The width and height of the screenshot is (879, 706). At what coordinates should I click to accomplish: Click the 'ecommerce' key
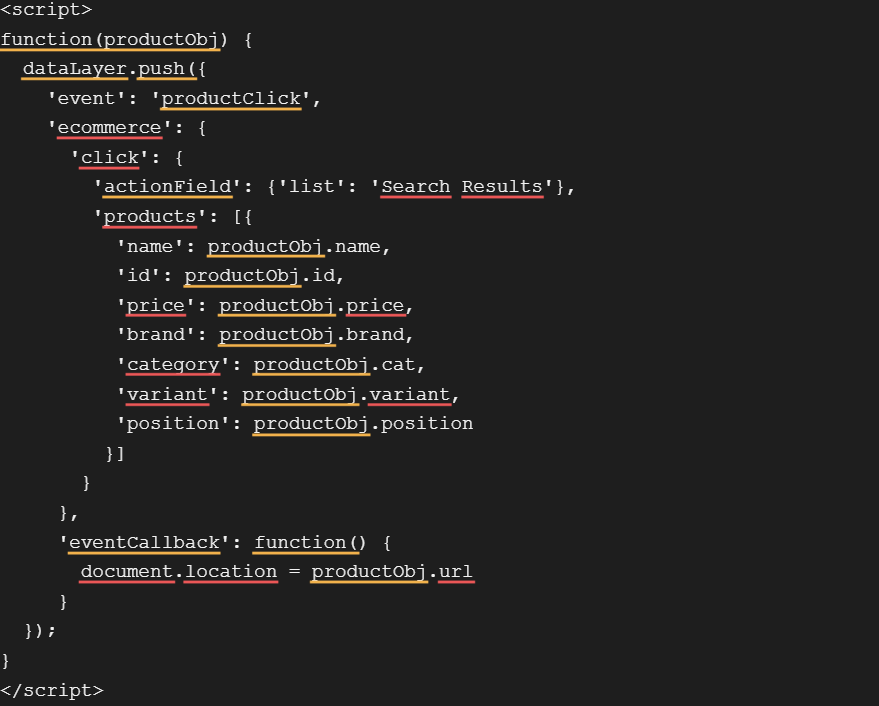[x=109, y=128]
